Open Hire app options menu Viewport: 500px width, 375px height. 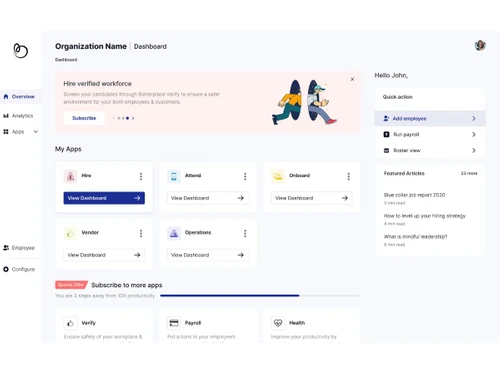point(141,176)
